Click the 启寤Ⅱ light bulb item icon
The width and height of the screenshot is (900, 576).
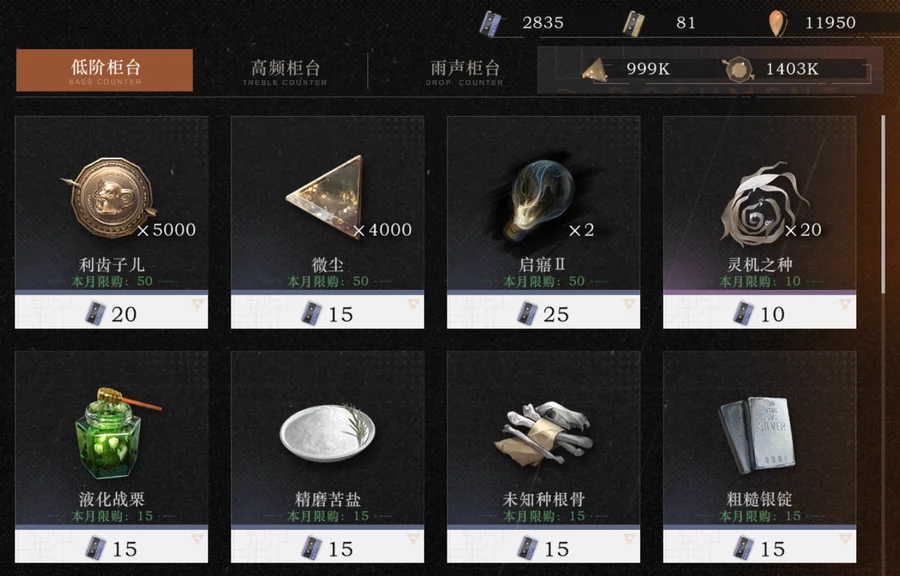coord(540,199)
